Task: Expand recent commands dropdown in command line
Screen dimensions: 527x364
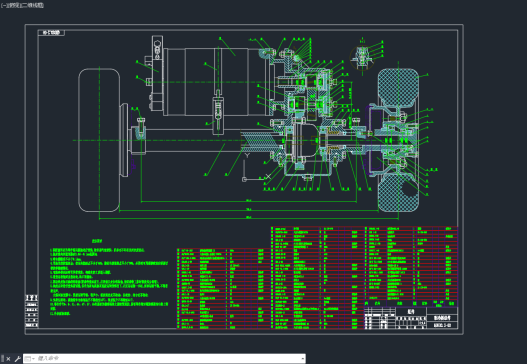Action: click(29, 359)
